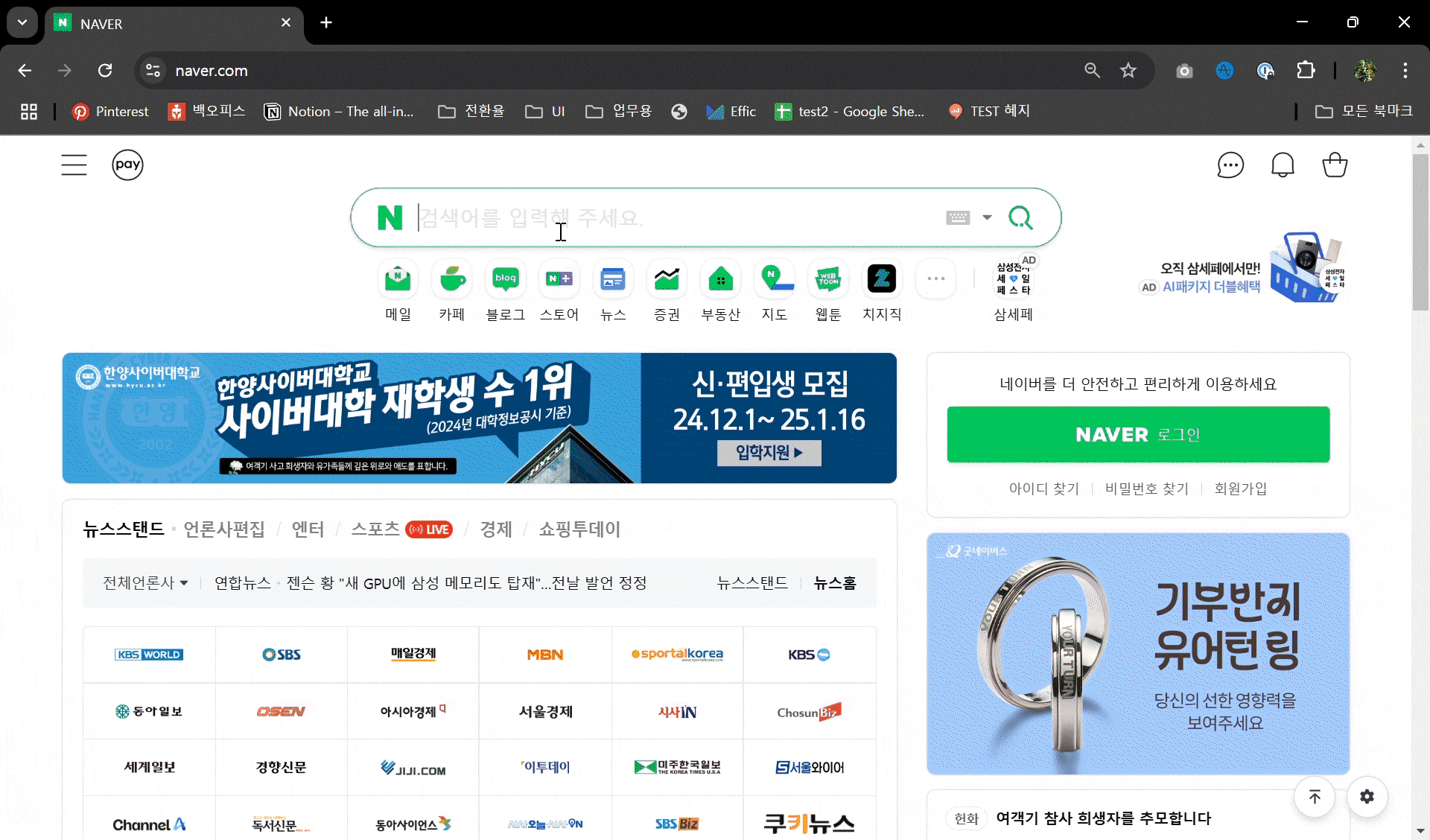The width and height of the screenshot is (1430, 840).
Task: Open the 서울경제 press logo
Action: click(x=545, y=711)
